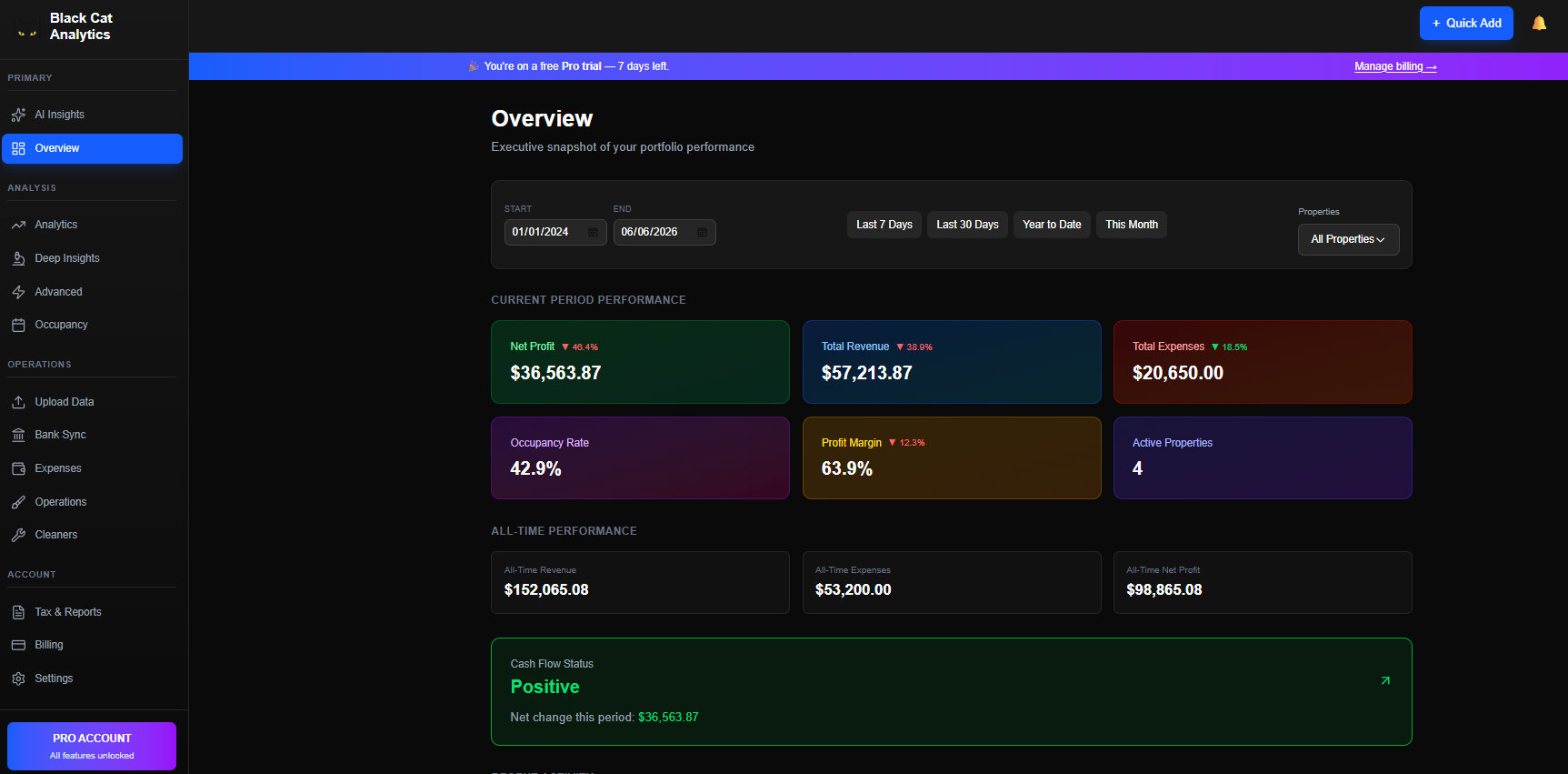Click the Total Expenses 18.5% change indicator

pyautogui.click(x=1229, y=347)
